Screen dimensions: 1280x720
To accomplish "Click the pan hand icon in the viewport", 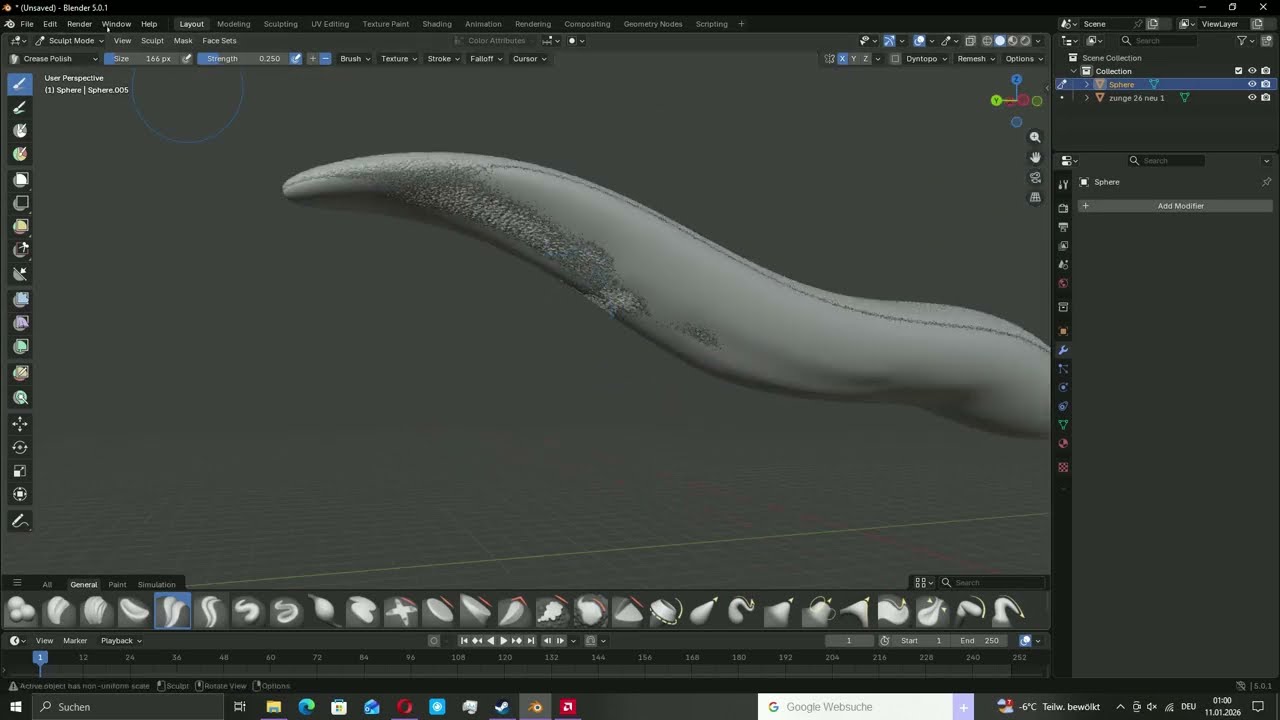I will tap(1035, 157).
